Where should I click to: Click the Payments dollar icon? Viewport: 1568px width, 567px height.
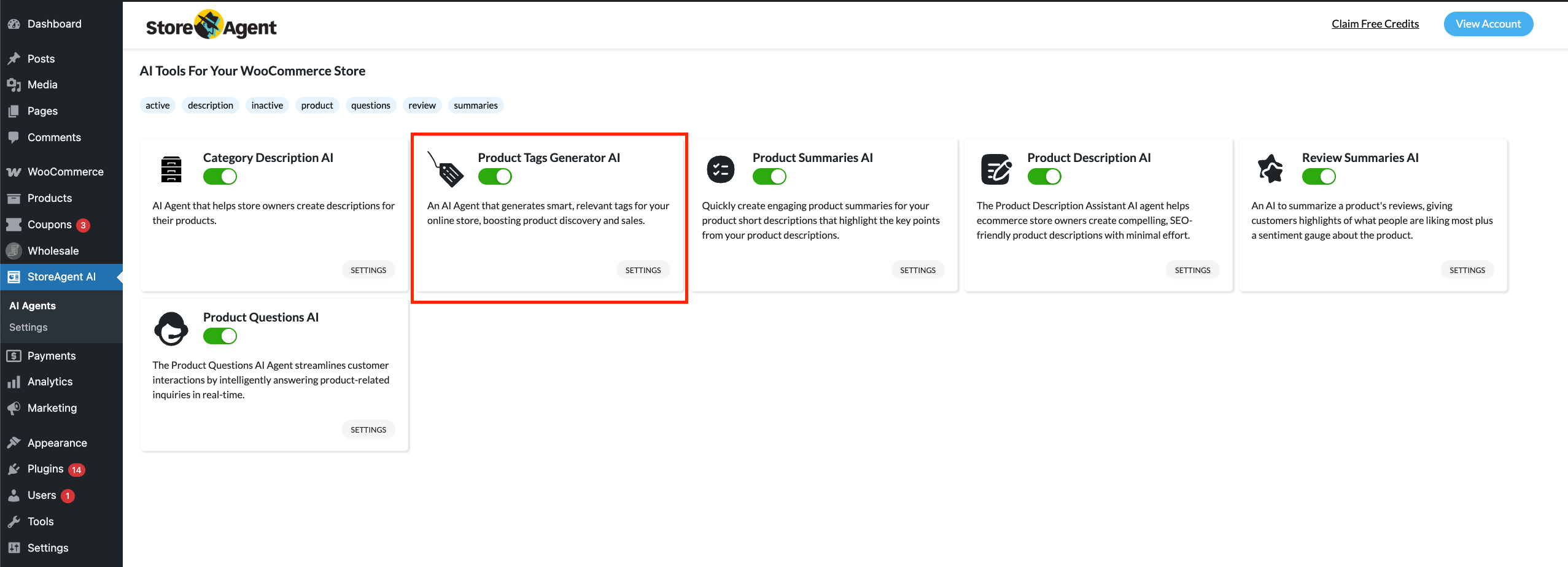[x=14, y=356]
